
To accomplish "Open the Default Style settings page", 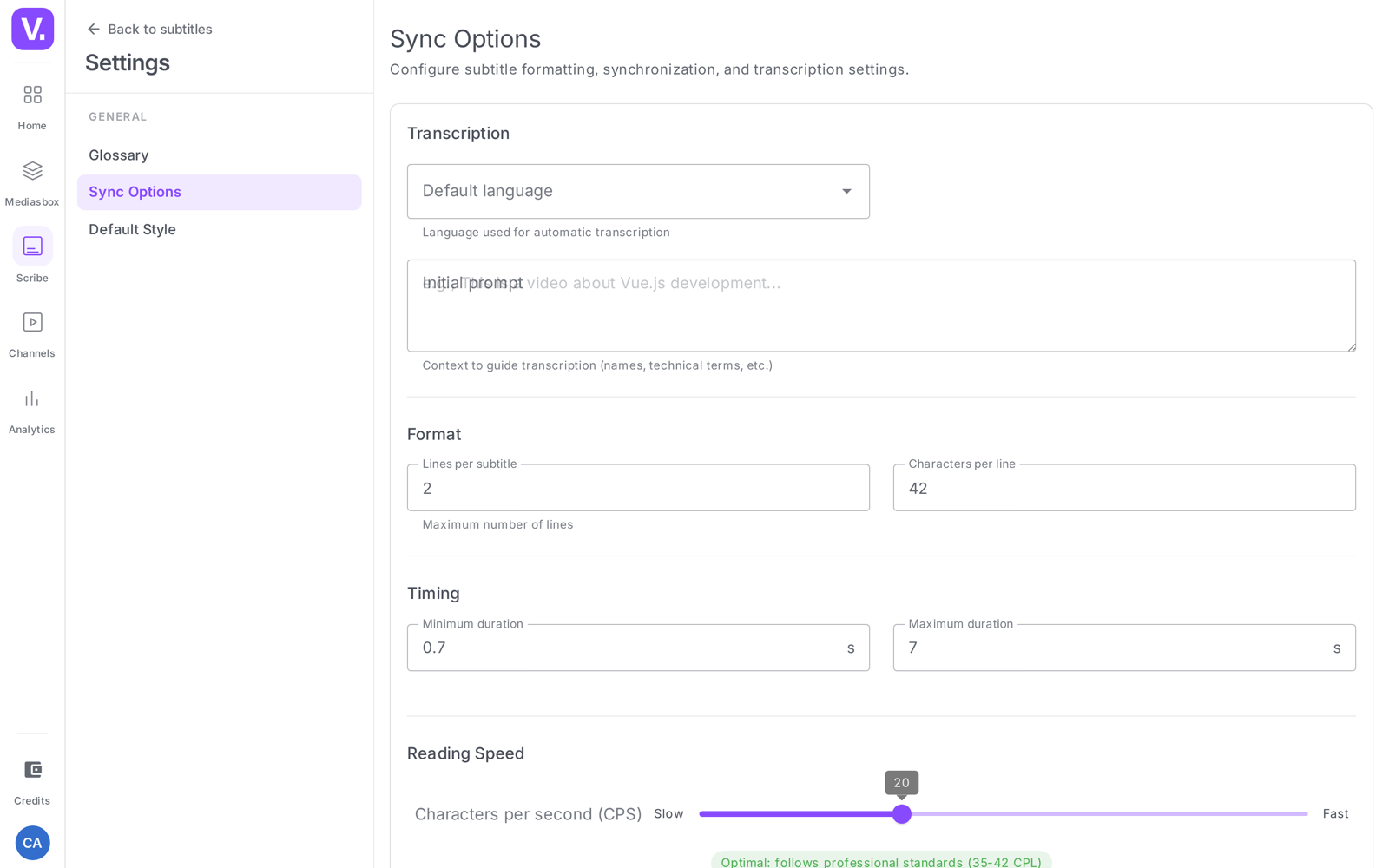I will [220, 229].
